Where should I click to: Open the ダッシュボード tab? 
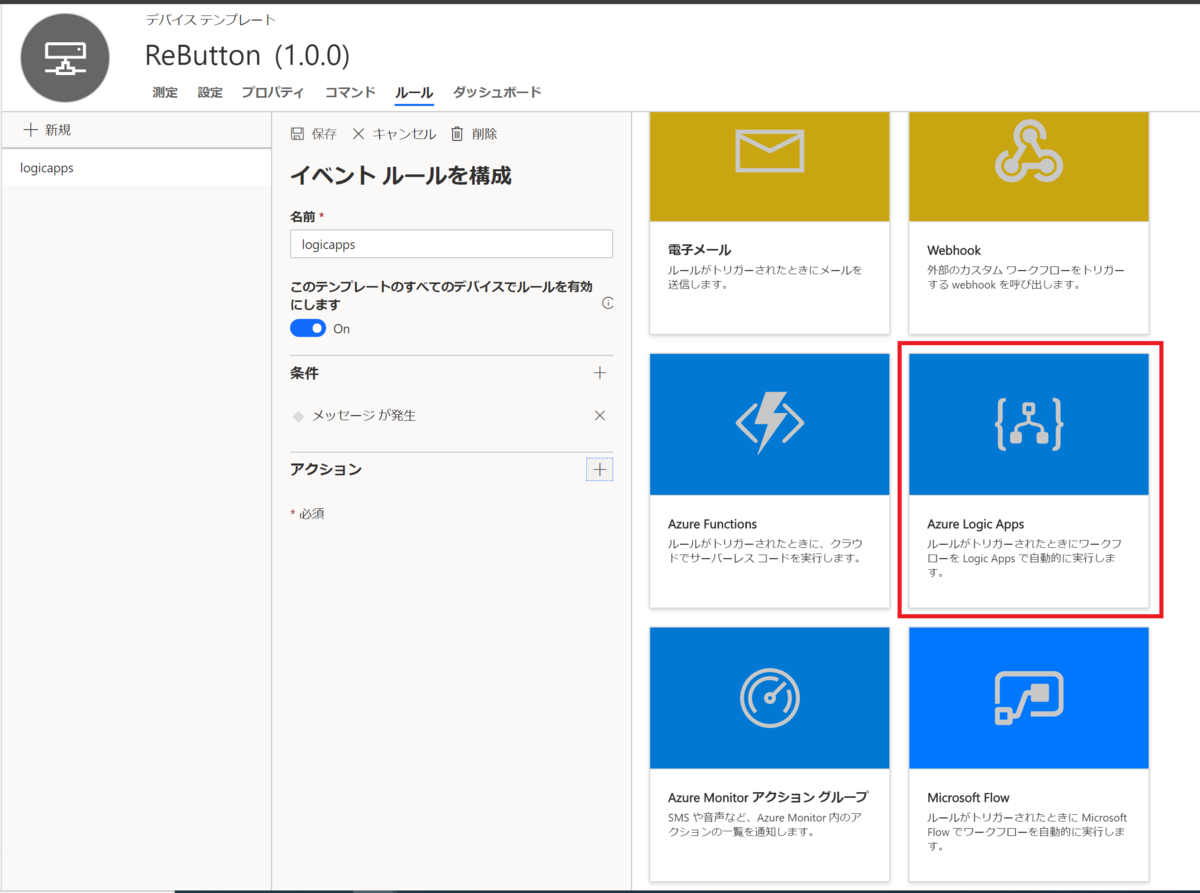point(497,93)
